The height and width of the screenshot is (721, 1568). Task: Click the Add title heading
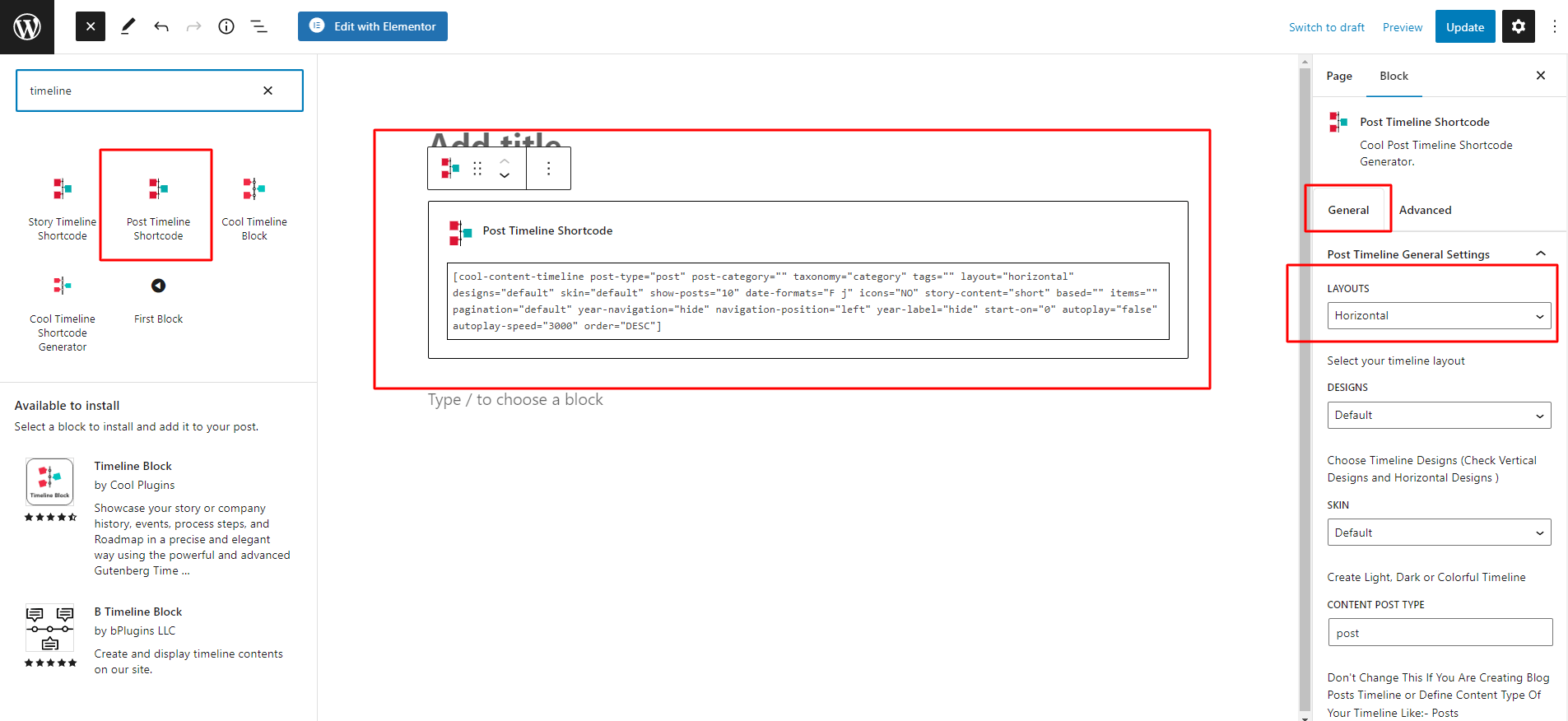[496, 140]
